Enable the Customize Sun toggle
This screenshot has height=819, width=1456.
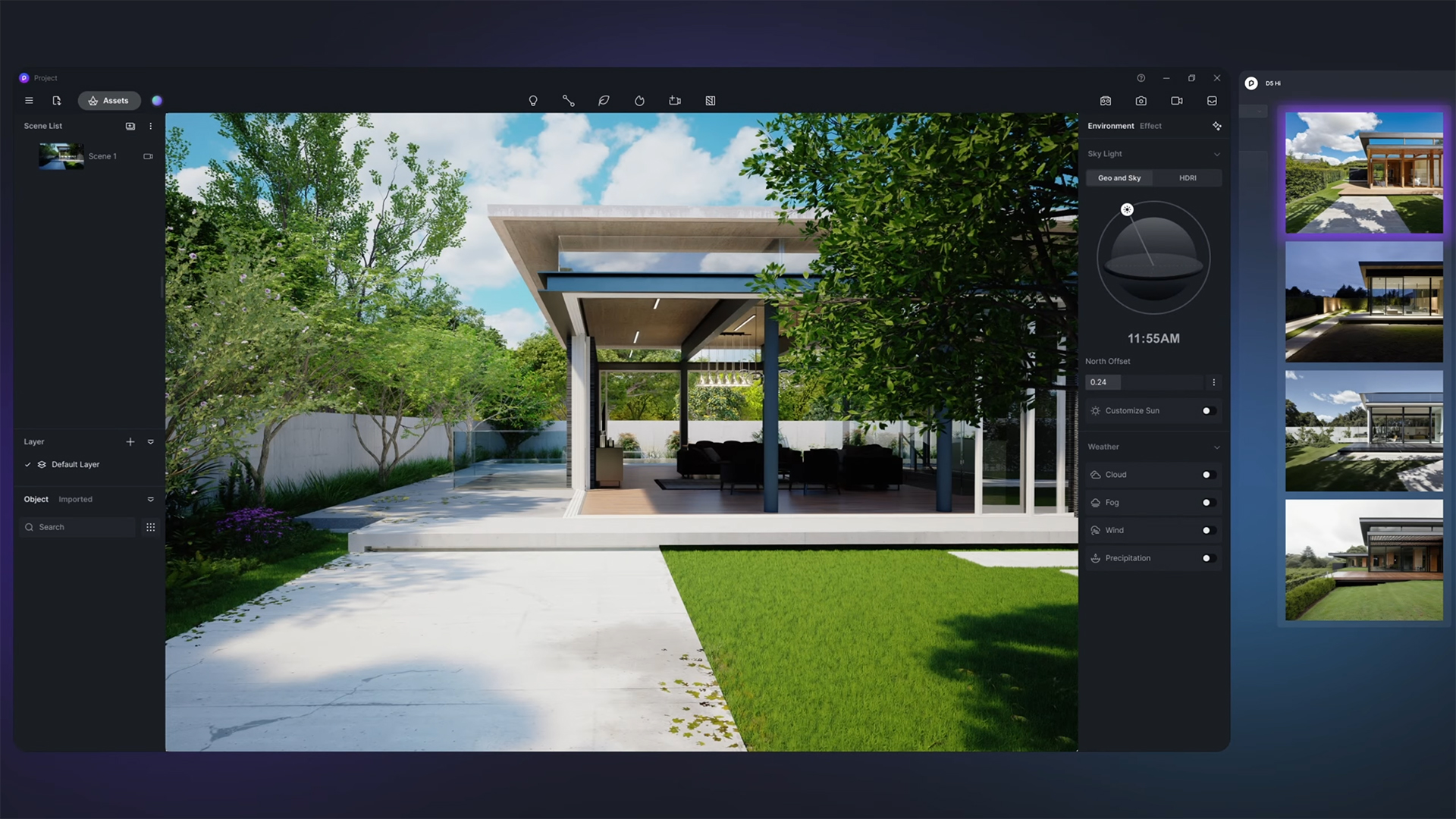point(1209,411)
